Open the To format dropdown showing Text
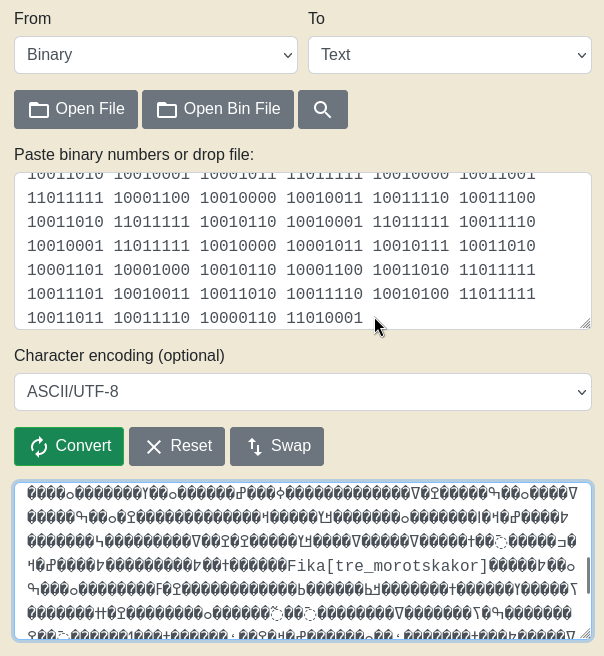 coord(450,55)
